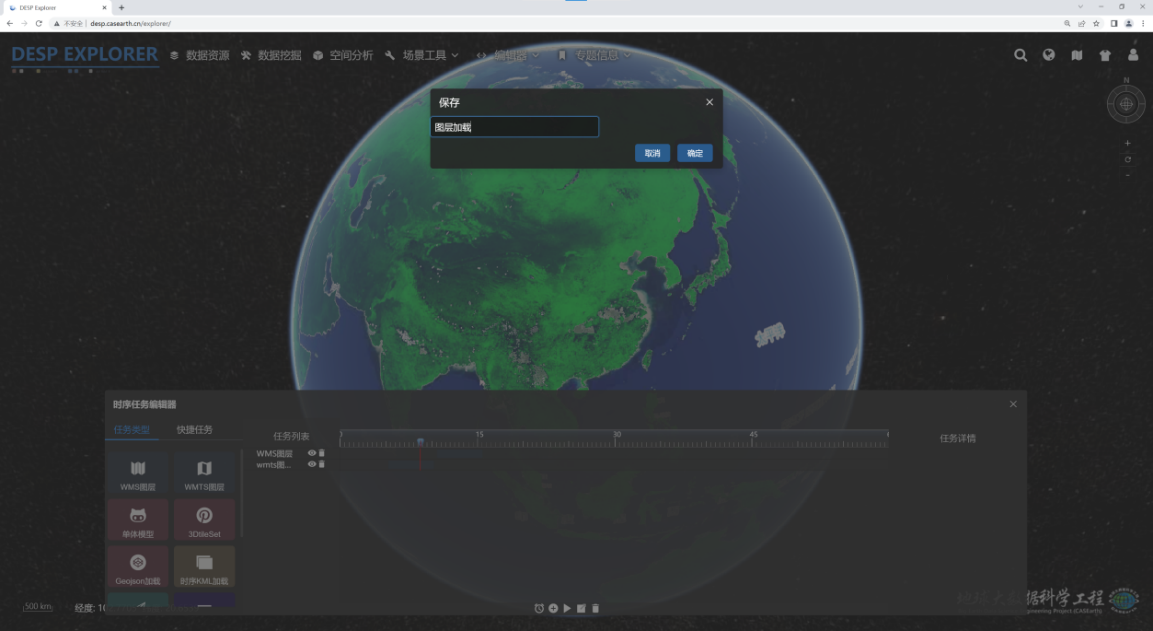Select the WMTS图层 task type tile

click(204, 474)
